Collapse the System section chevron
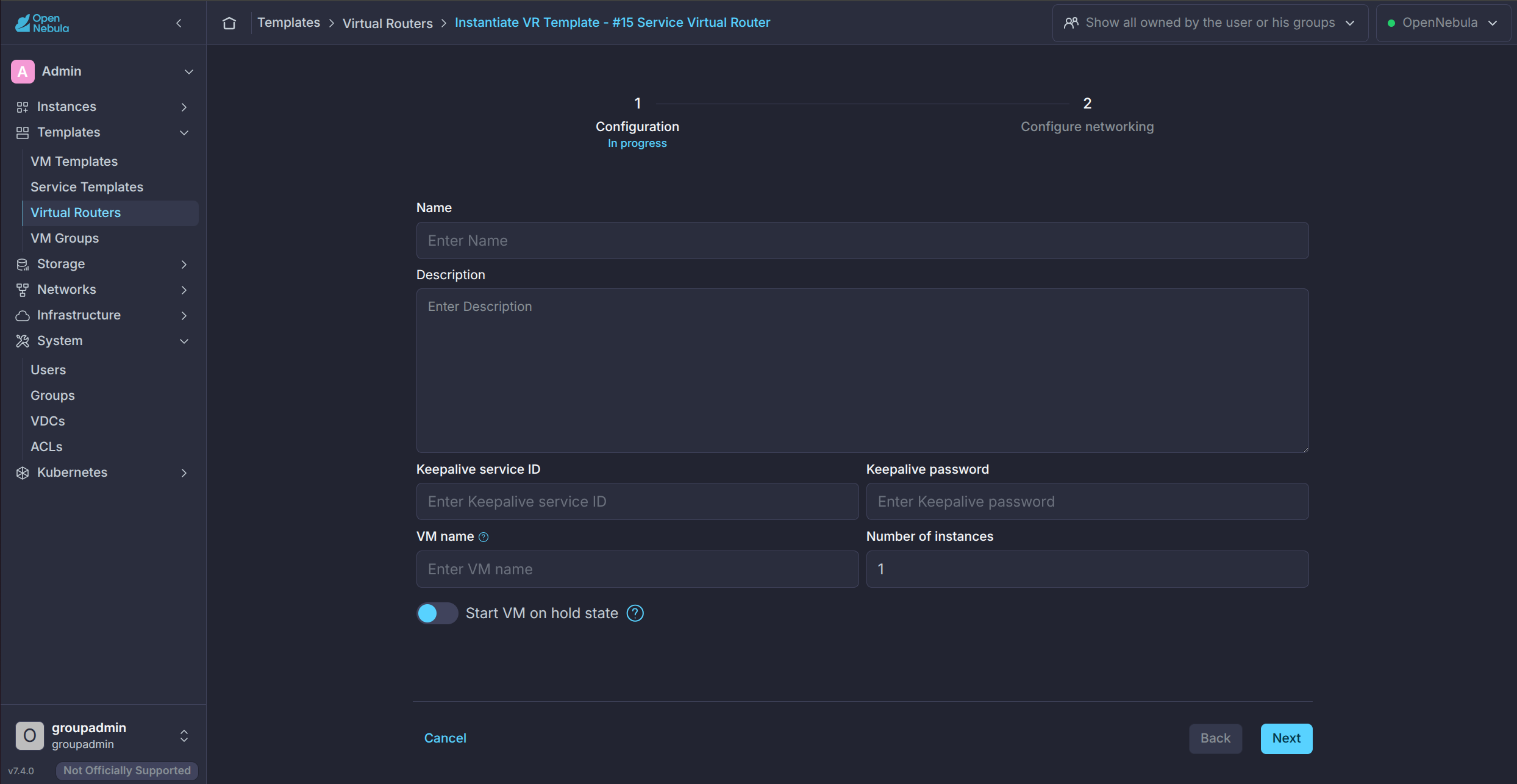 pos(184,341)
